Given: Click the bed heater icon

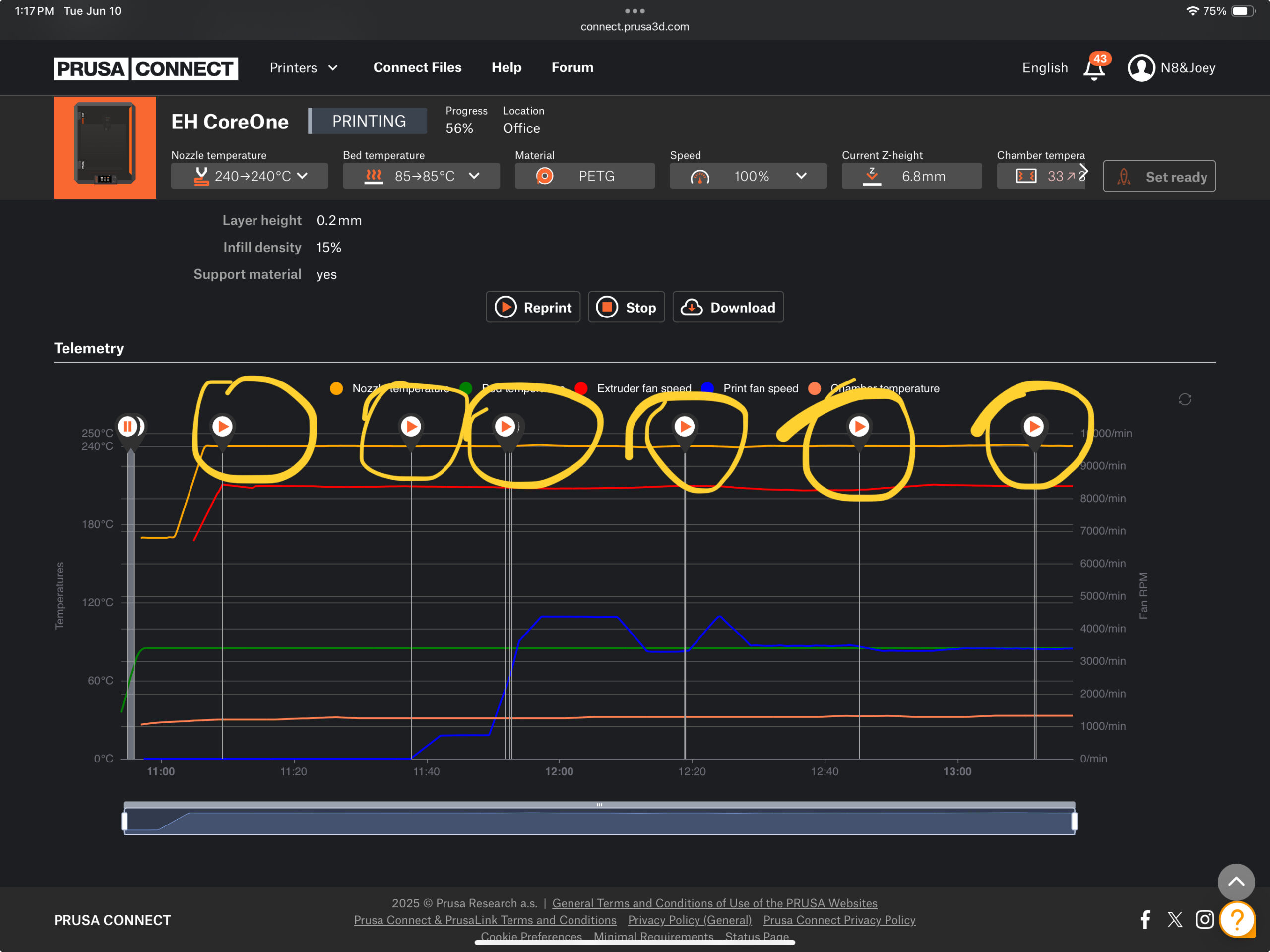Looking at the screenshot, I should 373,176.
